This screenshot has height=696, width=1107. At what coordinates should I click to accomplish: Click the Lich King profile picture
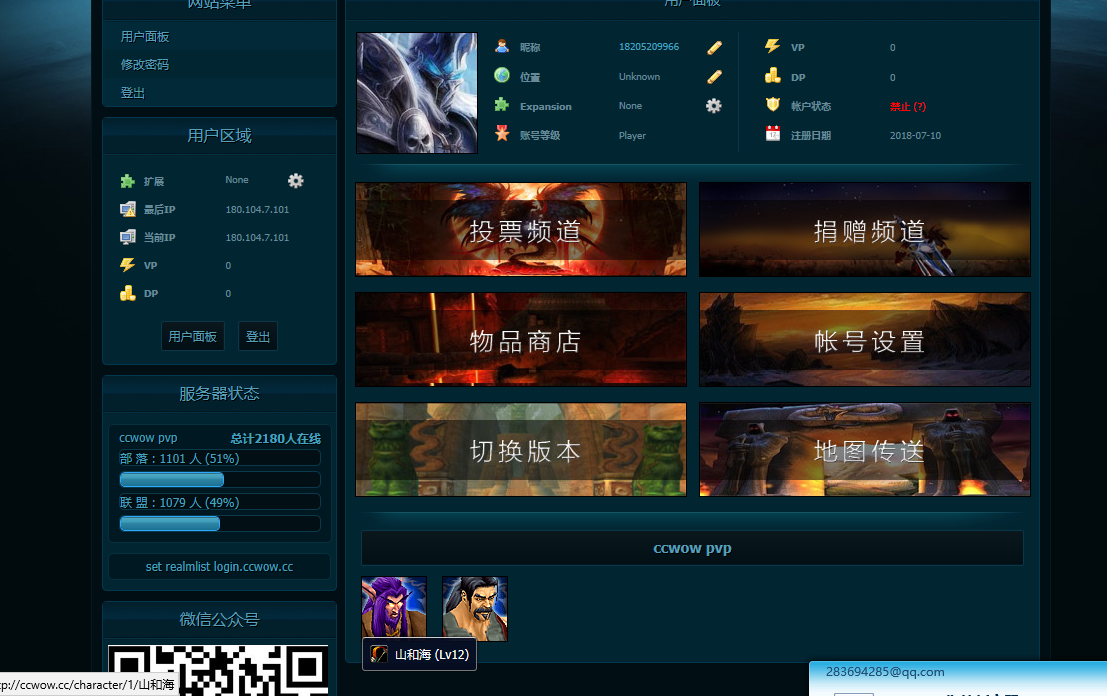pos(417,93)
